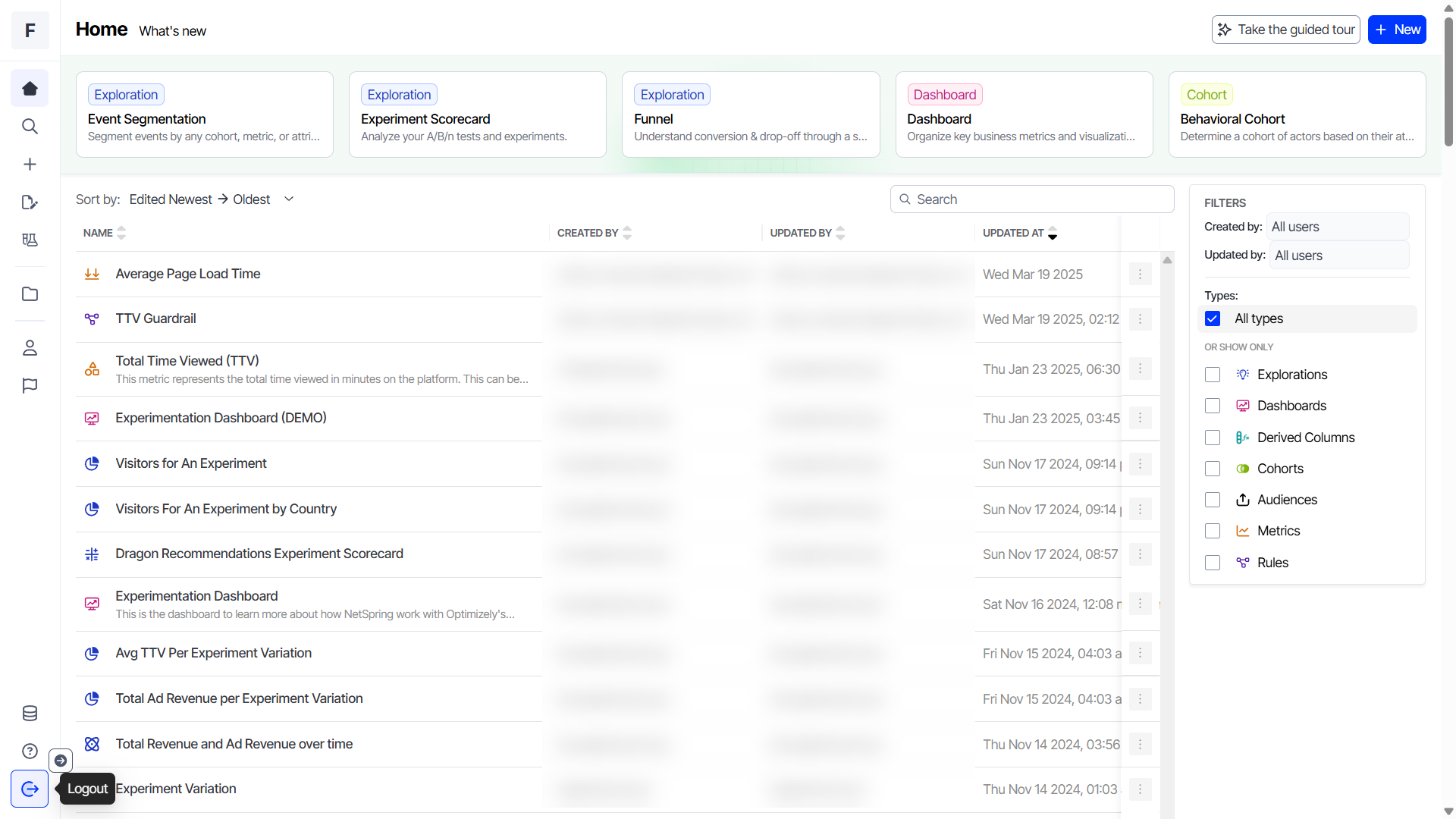The height and width of the screenshot is (819, 1456).
Task: Open Experimentation Dashboard with NetSpring description
Action: [196, 596]
